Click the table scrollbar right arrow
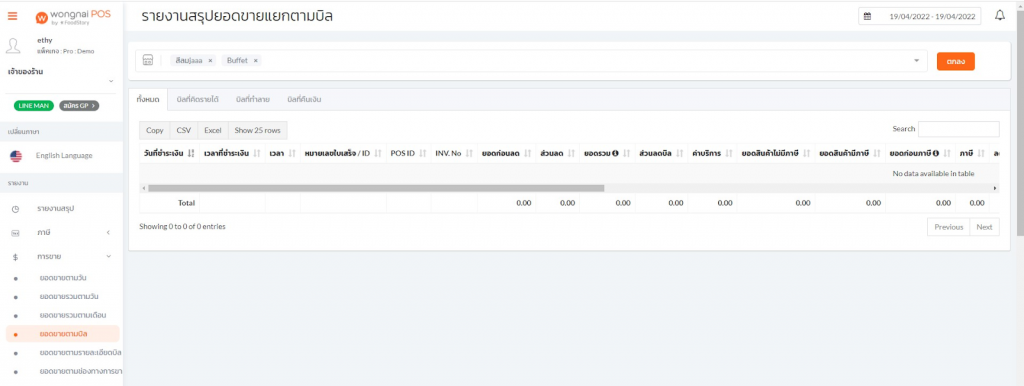 (995, 188)
